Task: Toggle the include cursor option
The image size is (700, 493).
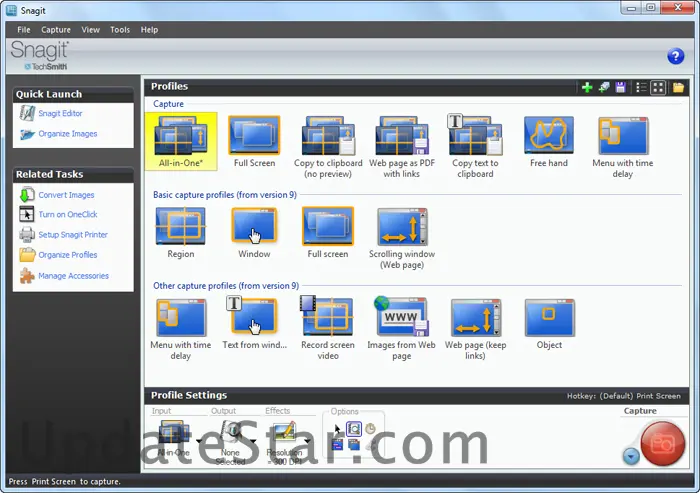Action: pos(338,429)
